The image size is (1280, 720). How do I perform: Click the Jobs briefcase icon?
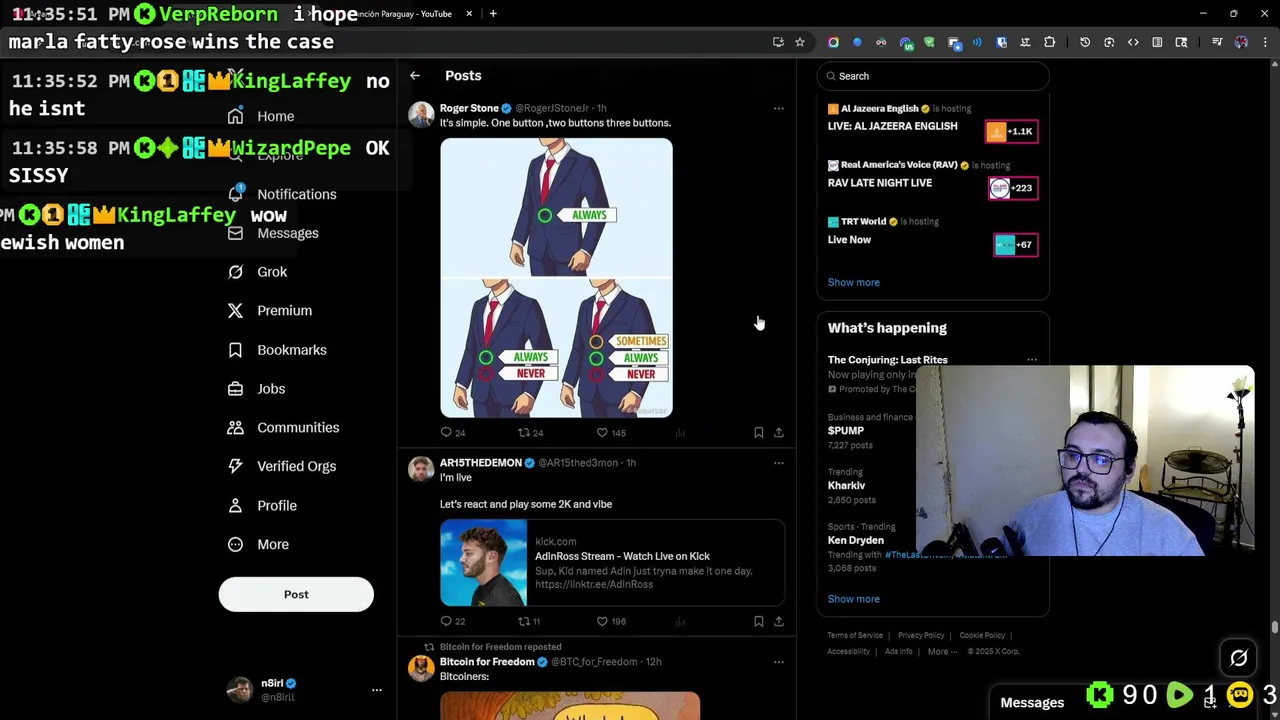[235, 389]
